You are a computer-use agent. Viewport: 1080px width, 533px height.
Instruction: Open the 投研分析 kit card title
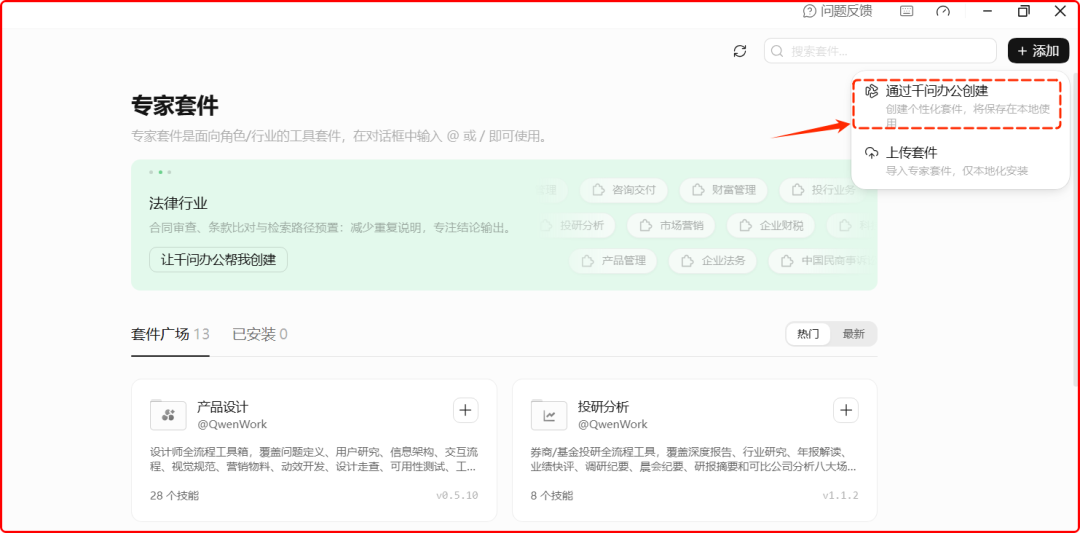pyautogui.click(x=603, y=407)
